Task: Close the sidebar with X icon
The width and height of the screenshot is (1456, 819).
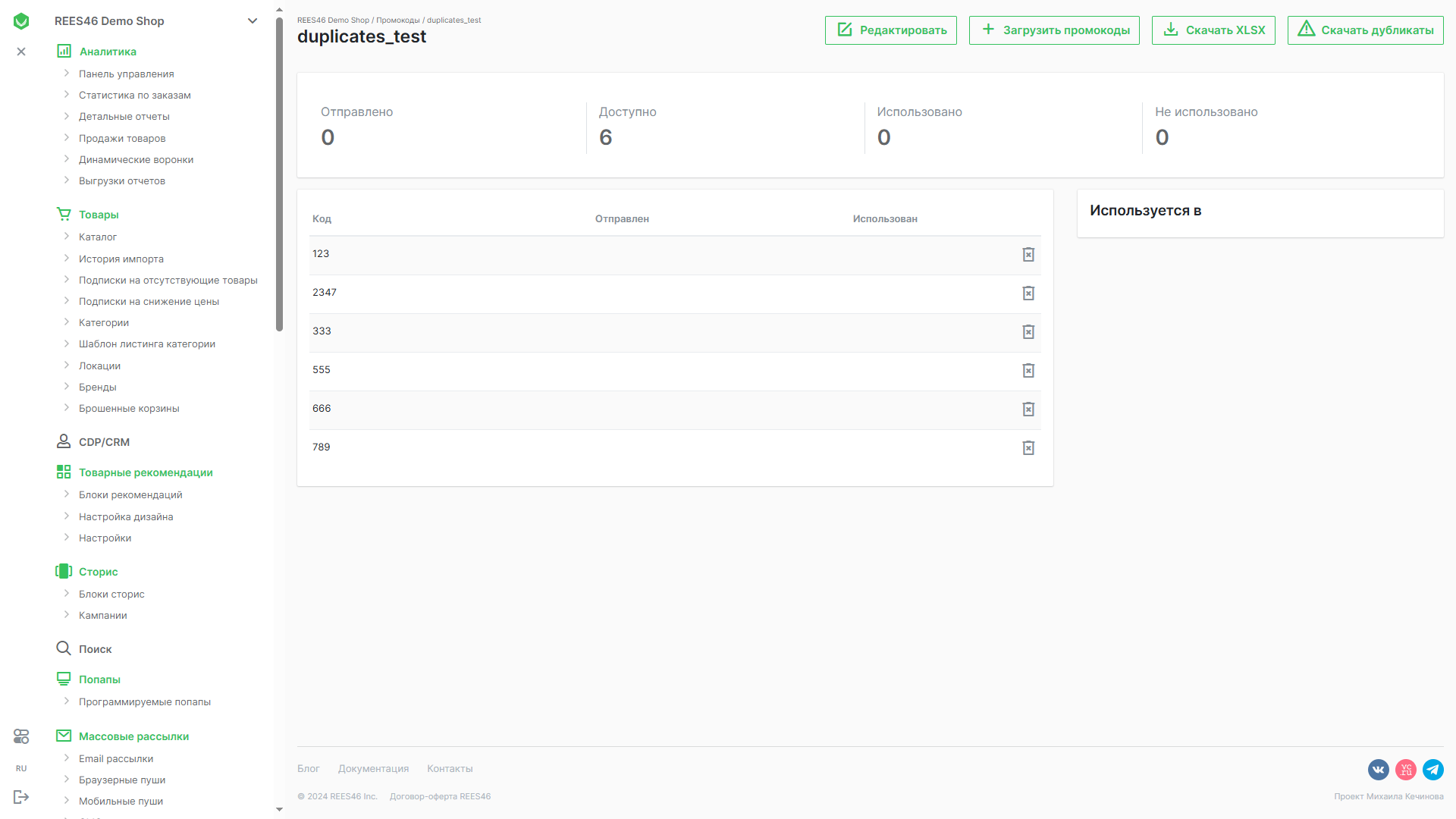Action: (21, 52)
